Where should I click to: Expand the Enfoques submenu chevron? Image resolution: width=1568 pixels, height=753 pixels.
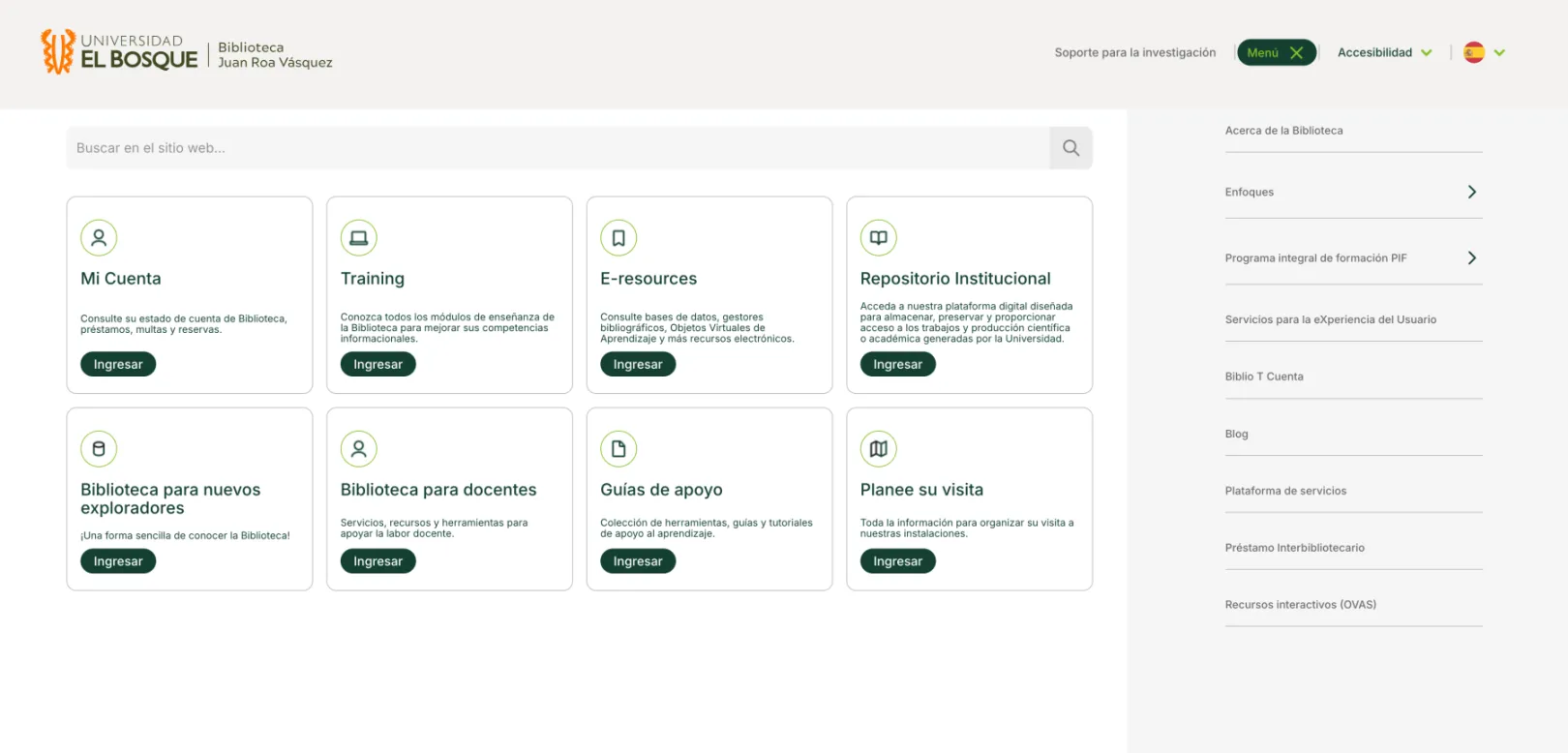(x=1471, y=192)
